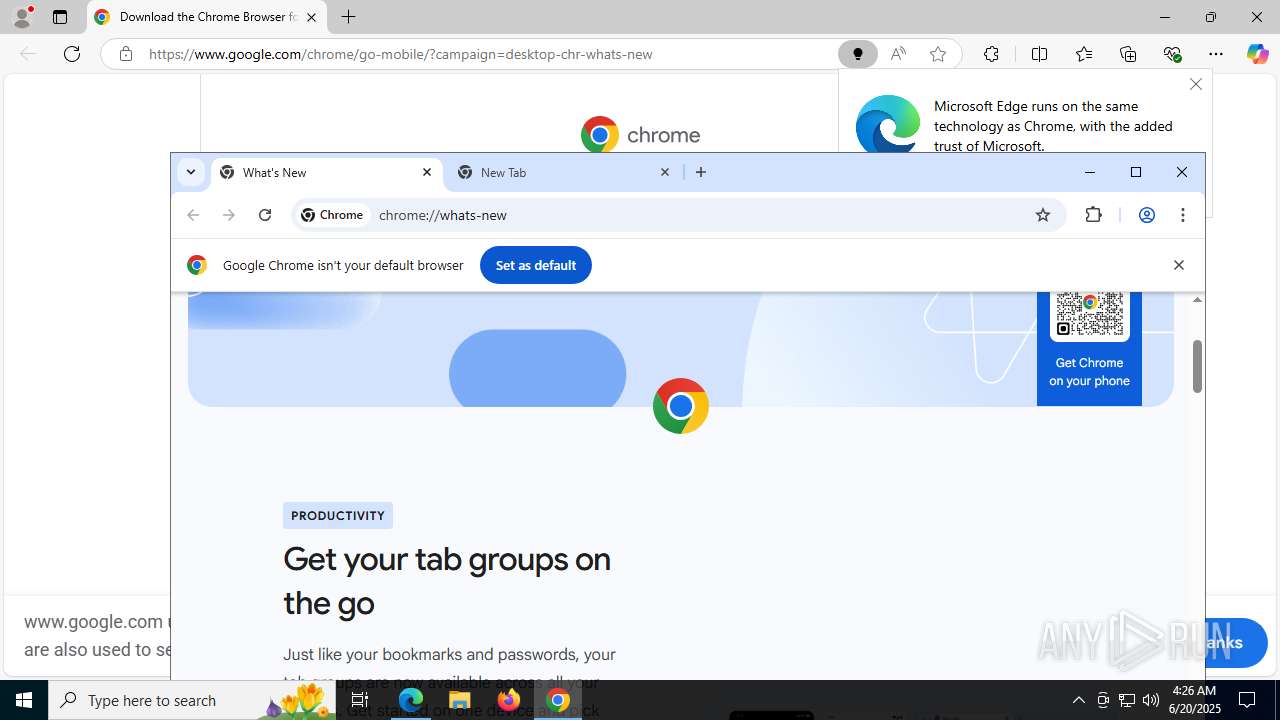Image resolution: width=1280 pixels, height=720 pixels.
Task: Close the Edge Download Chrome tab
Action: tap(312, 17)
